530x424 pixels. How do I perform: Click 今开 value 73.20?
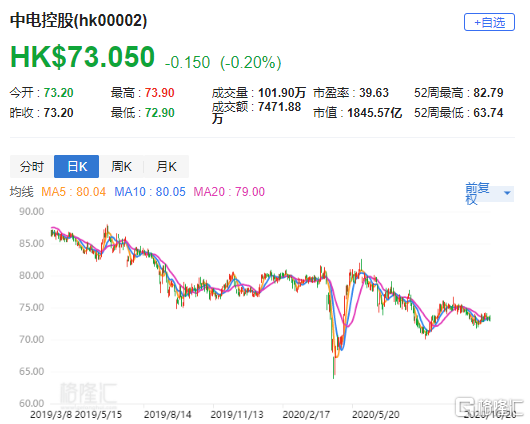[58, 93]
